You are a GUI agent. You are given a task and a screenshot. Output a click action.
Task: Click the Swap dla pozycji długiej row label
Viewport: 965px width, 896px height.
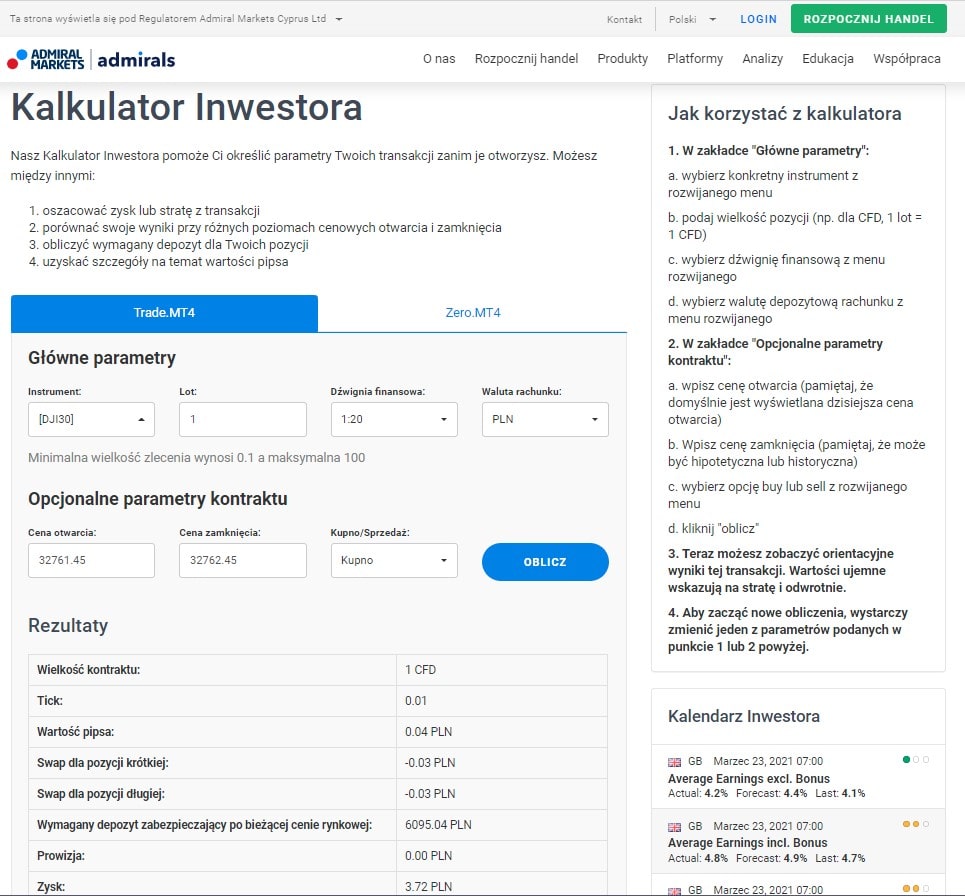tap(100, 794)
